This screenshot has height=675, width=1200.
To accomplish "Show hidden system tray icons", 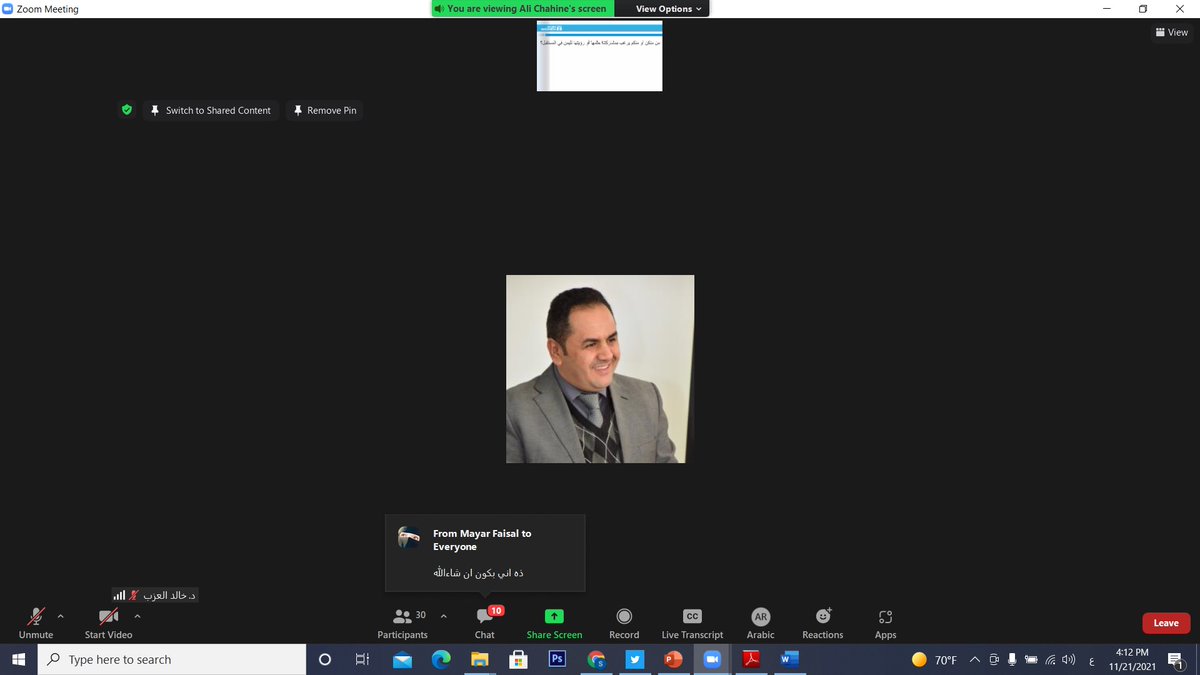I will [x=975, y=659].
